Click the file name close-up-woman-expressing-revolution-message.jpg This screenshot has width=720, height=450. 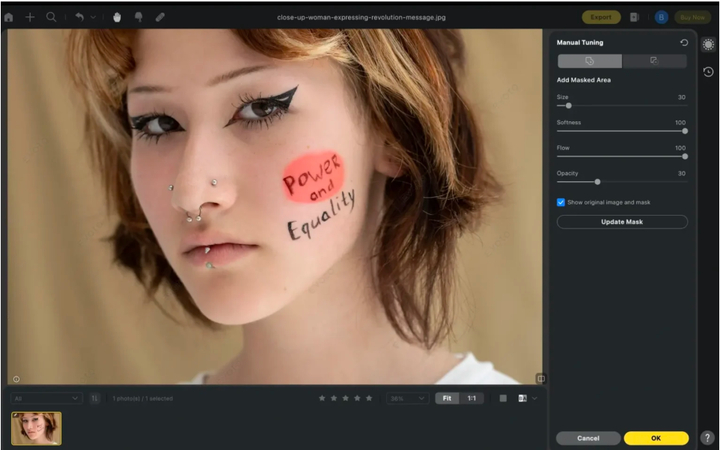coord(361,17)
